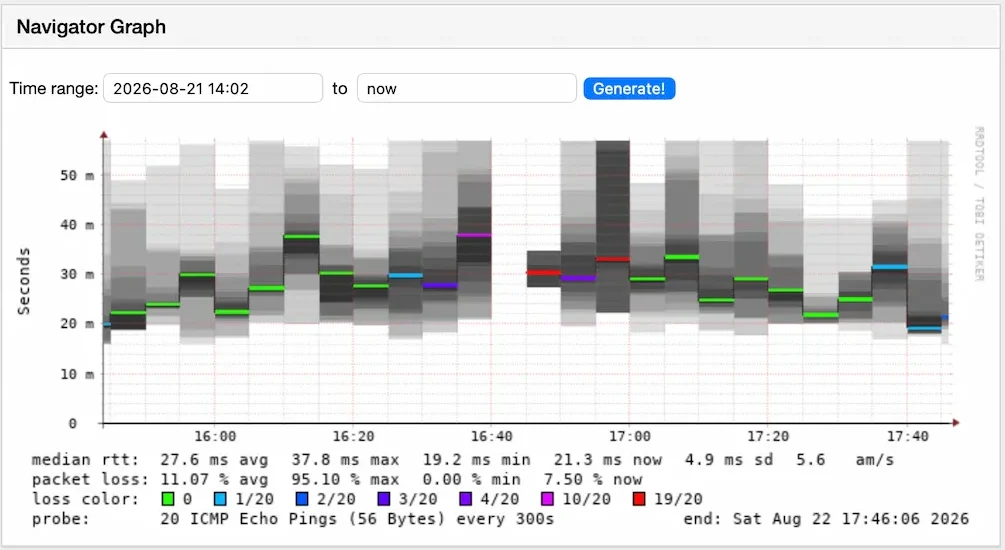
Task: Click the indigo 3/20 loss swatch
Action: pos(383,499)
